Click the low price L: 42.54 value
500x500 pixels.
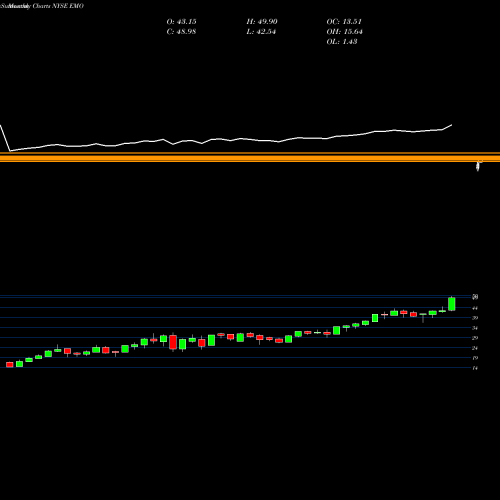[261, 32]
